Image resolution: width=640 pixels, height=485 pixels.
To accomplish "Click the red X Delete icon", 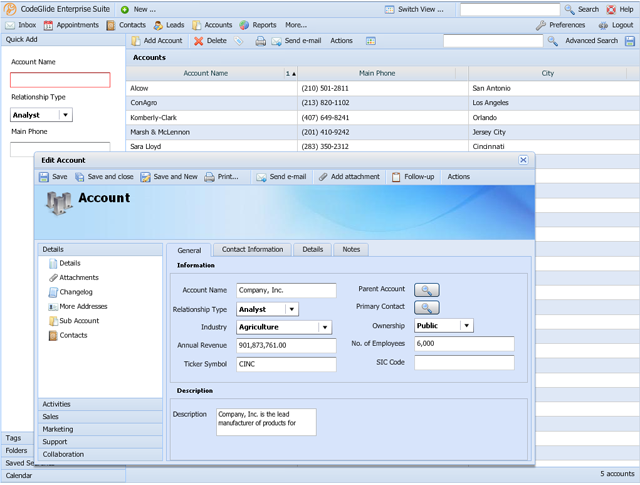I will [198, 41].
